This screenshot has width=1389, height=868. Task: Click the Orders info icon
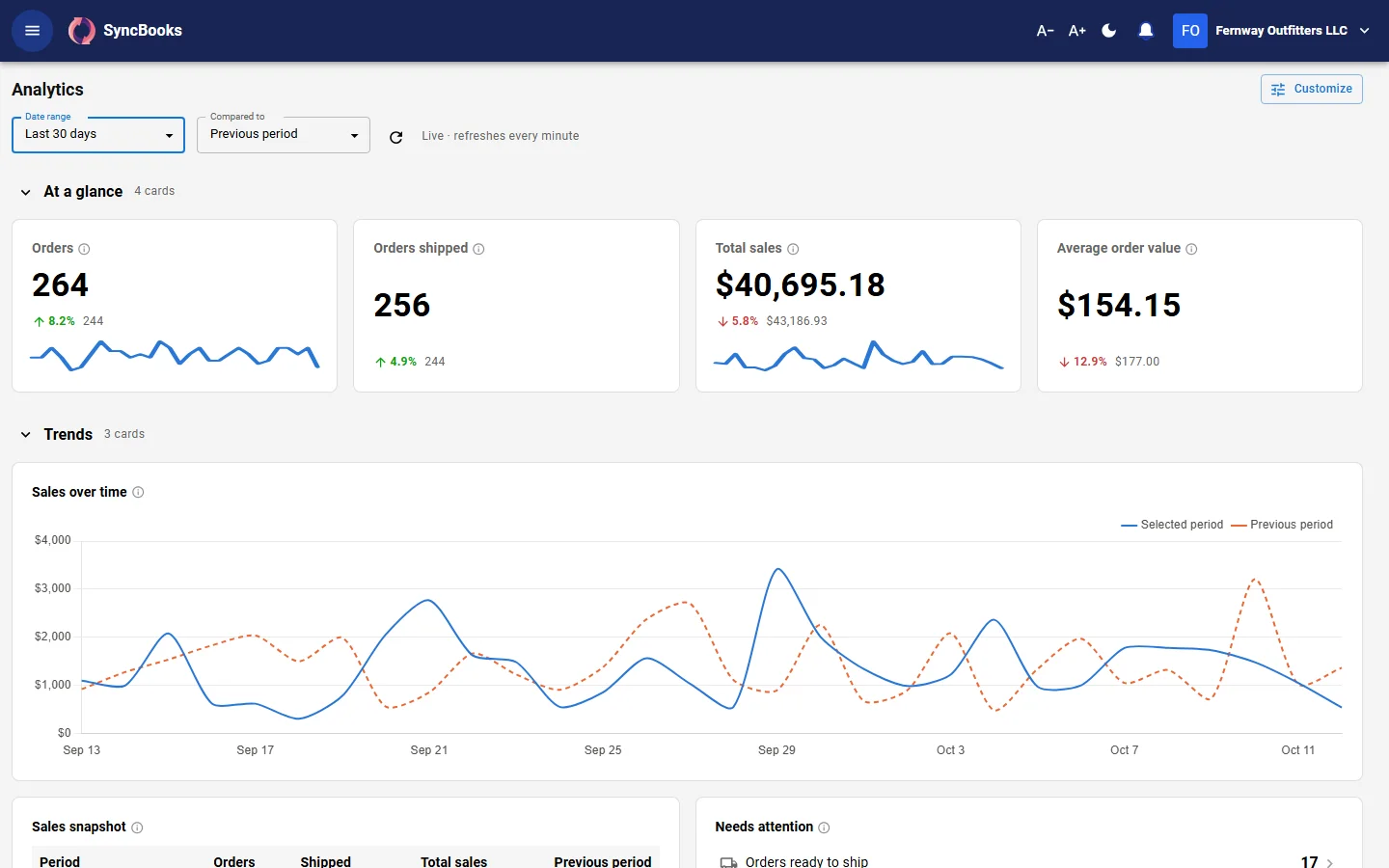pyautogui.click(x=84, y=249)
